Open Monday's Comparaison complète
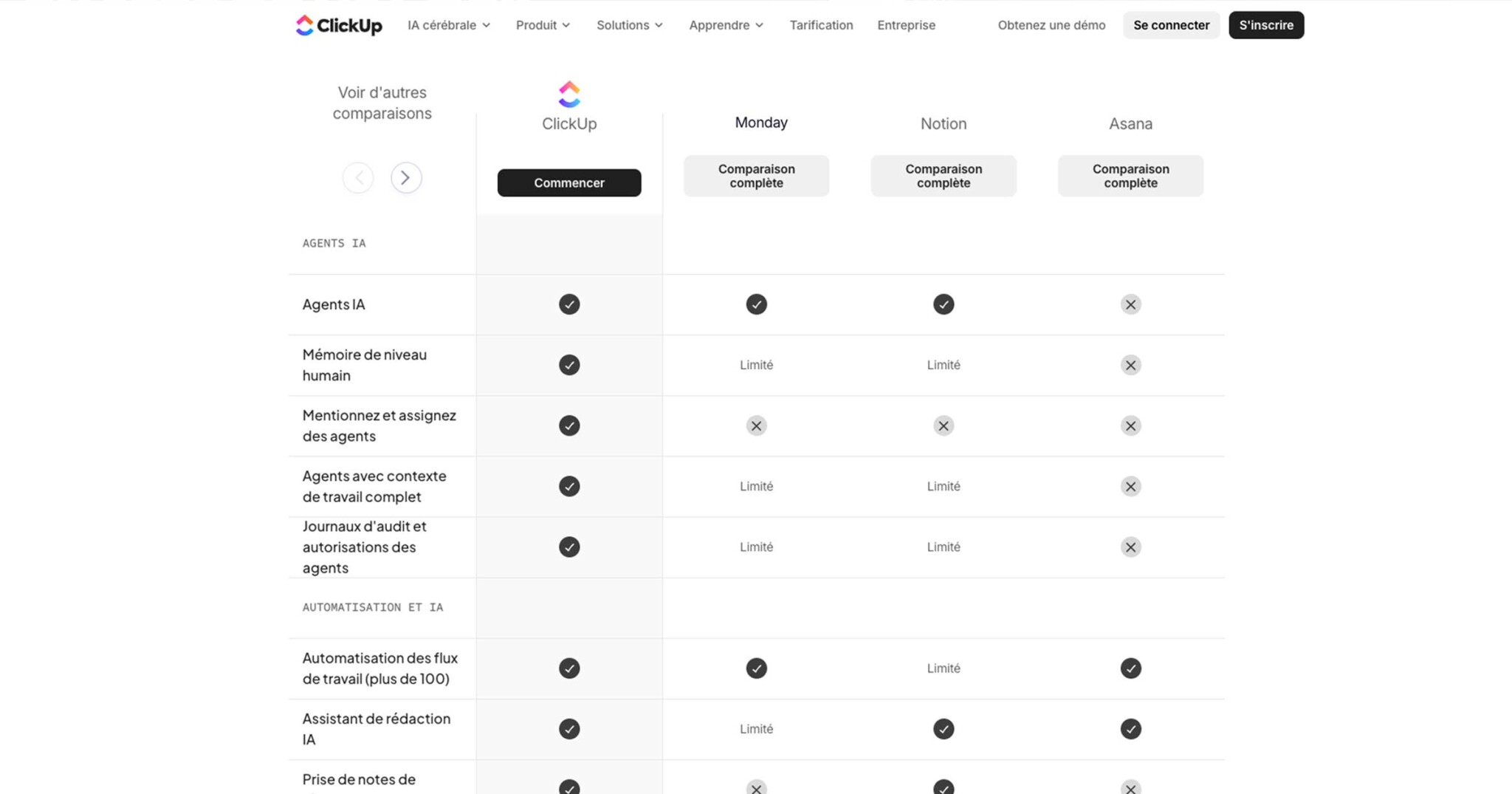Viewport: 1512px width, 794px height. 756,176
